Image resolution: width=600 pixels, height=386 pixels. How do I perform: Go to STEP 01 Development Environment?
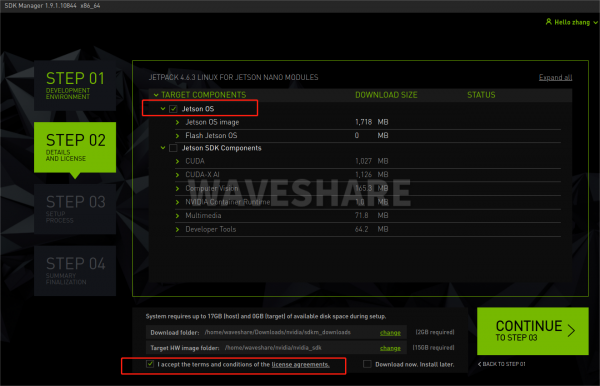click(75, 85)
